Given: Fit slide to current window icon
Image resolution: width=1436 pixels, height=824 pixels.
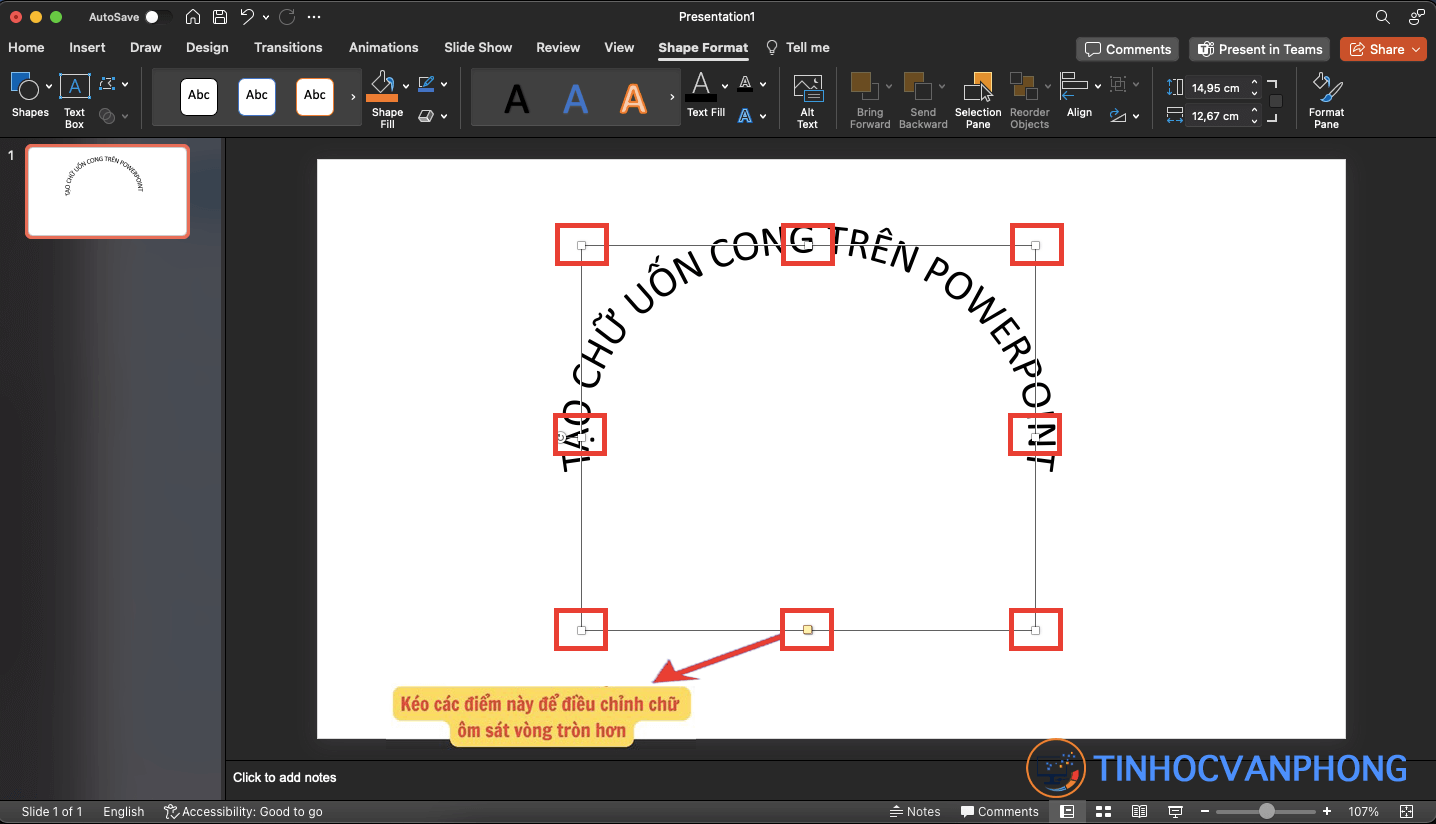Looking at the screenshot, I should 1407,811.
